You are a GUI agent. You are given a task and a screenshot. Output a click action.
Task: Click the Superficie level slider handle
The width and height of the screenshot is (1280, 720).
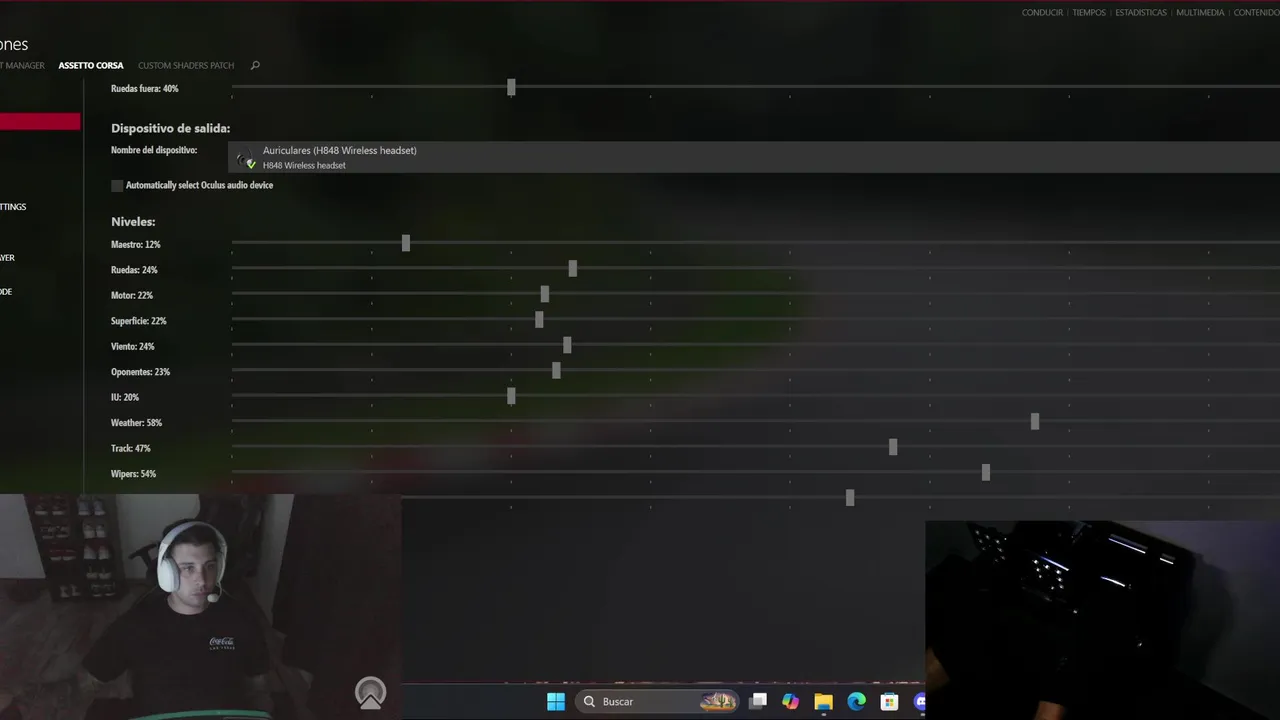[539, 319]
